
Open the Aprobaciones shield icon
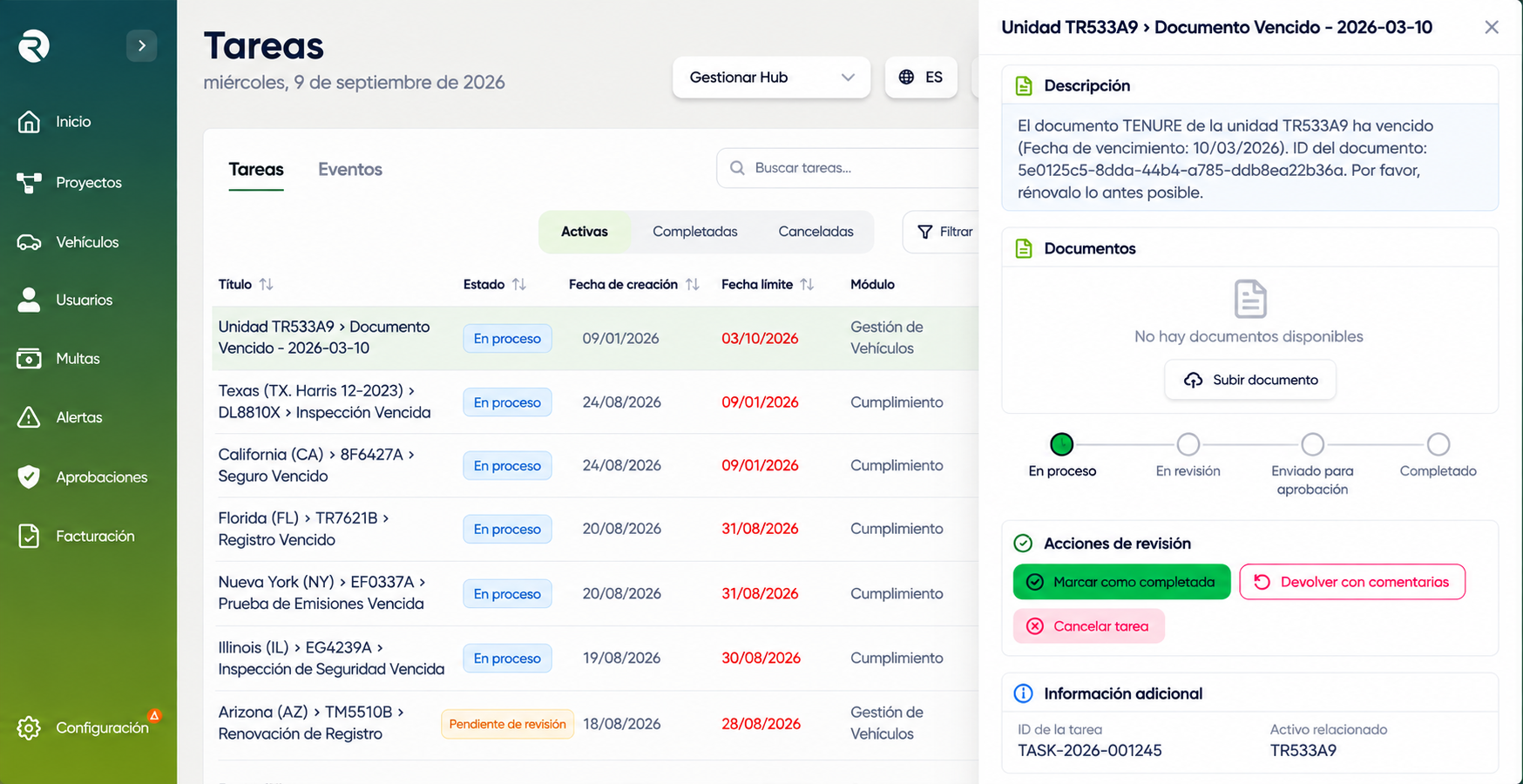coord(29,476)
